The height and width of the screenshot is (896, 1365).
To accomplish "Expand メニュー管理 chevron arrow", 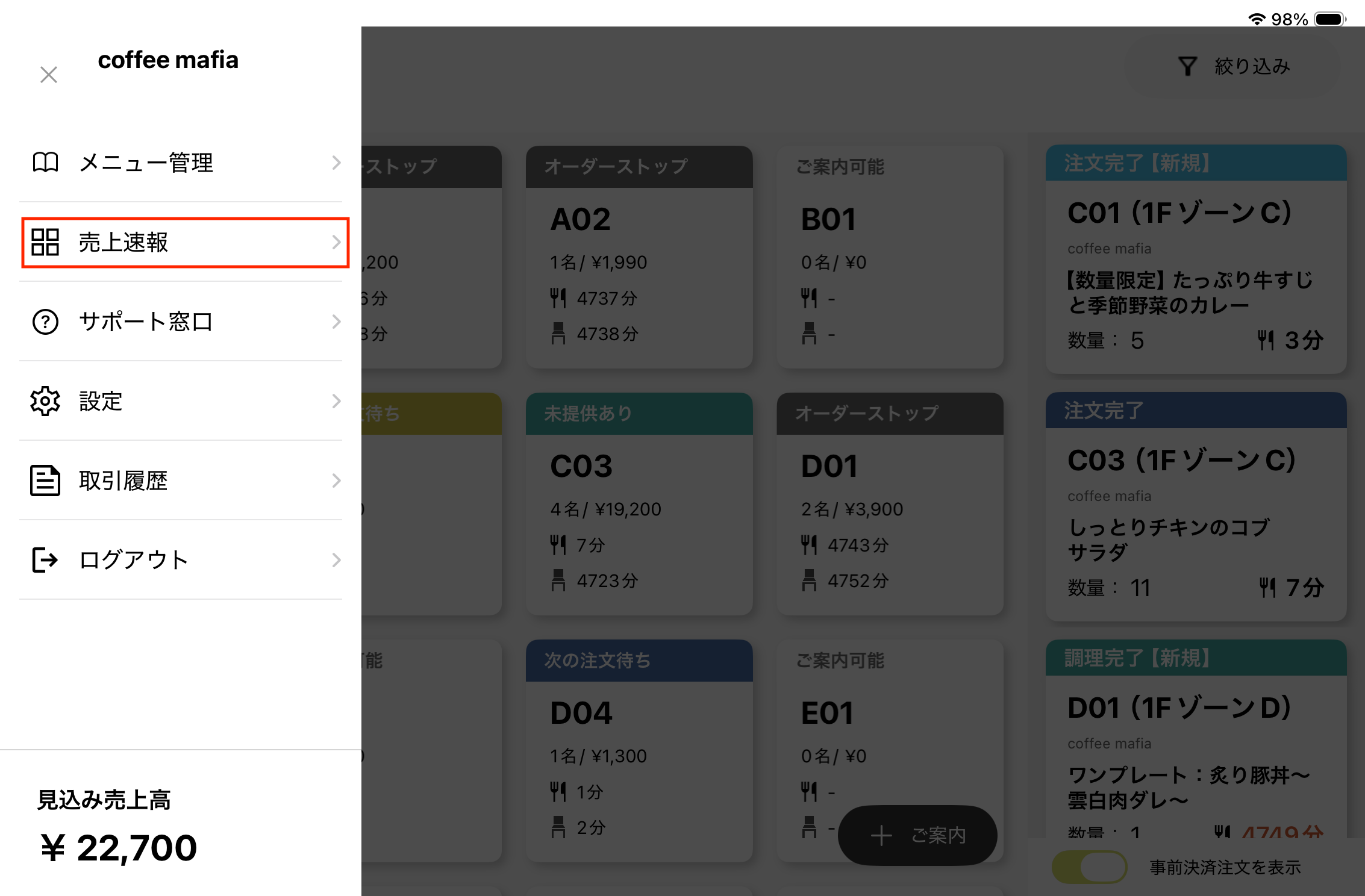I will pyautogui.click(x=336, y=163).
